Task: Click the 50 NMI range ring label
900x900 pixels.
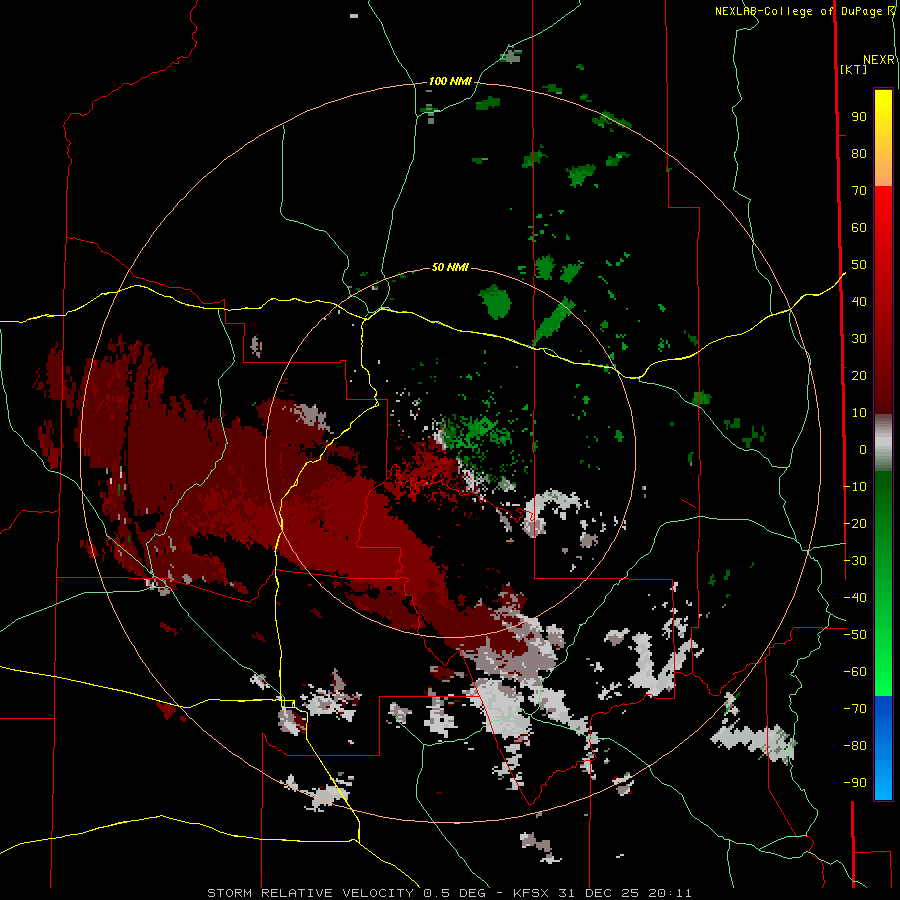Action: coord(450,267)
